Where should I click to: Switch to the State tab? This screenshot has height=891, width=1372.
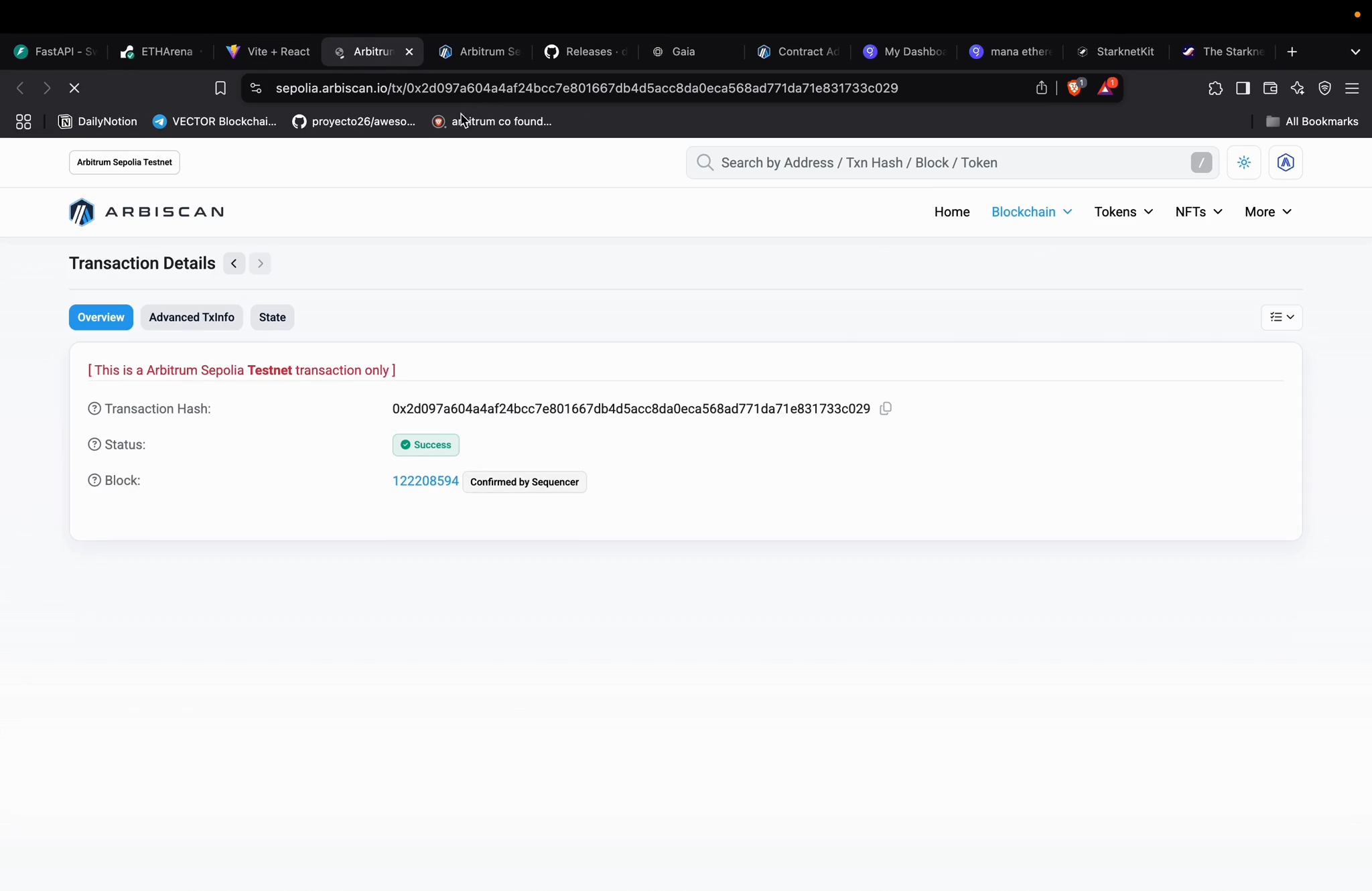point(272,317)
